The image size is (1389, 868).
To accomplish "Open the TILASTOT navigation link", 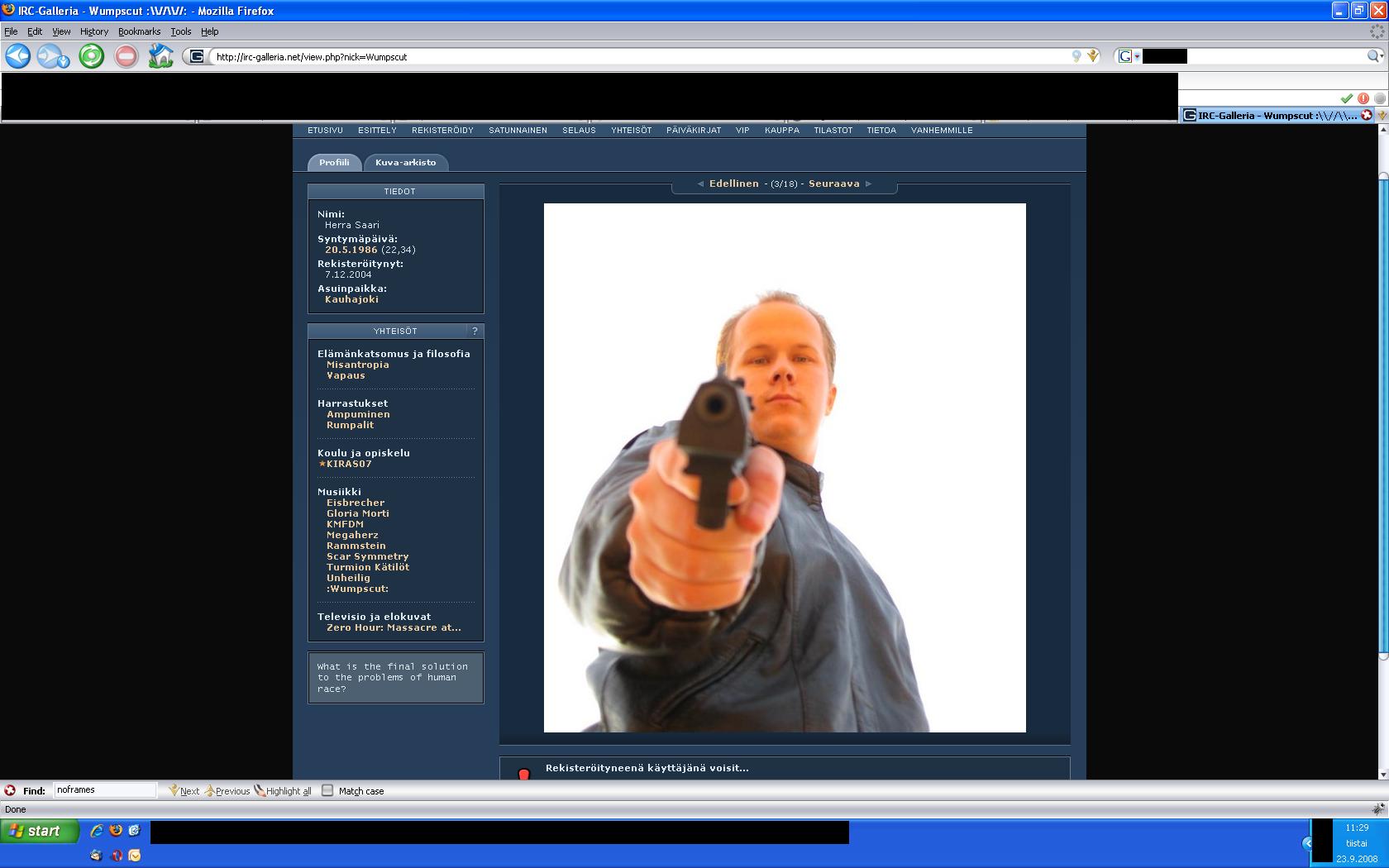I will click(x=833, y=130).
